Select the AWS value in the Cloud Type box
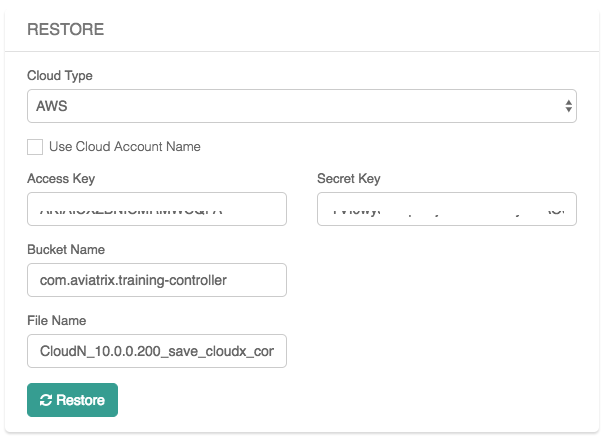This screenshot has height=440, width=606. click(54, 105)
